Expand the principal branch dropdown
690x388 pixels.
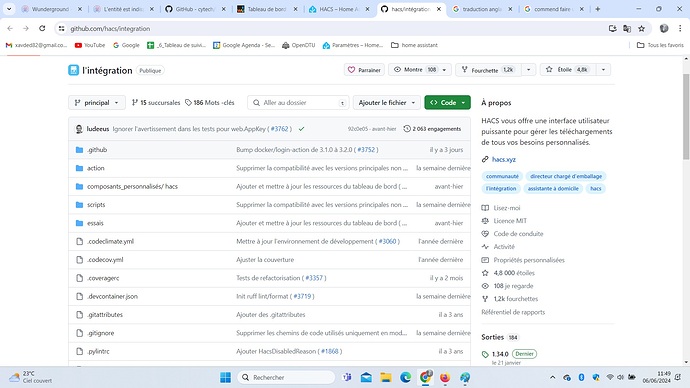97,102
